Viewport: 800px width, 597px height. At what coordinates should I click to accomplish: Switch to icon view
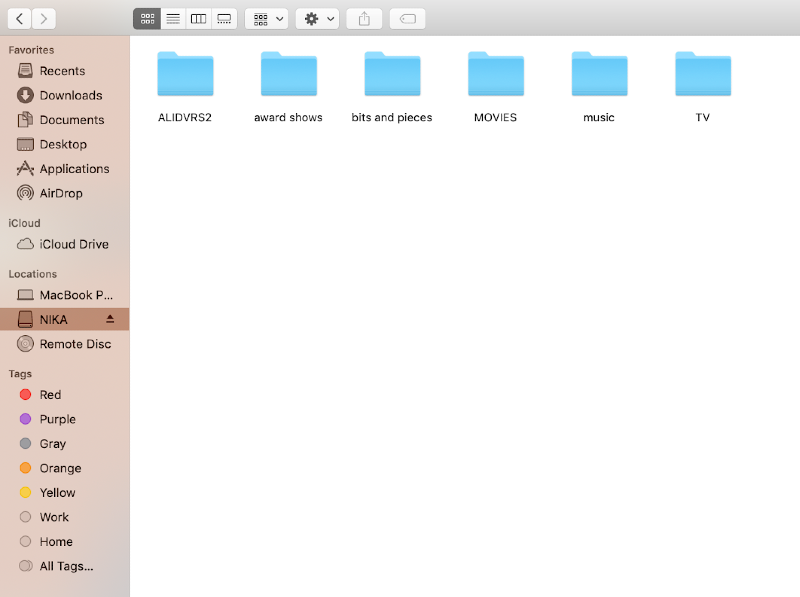coord(147,19)
